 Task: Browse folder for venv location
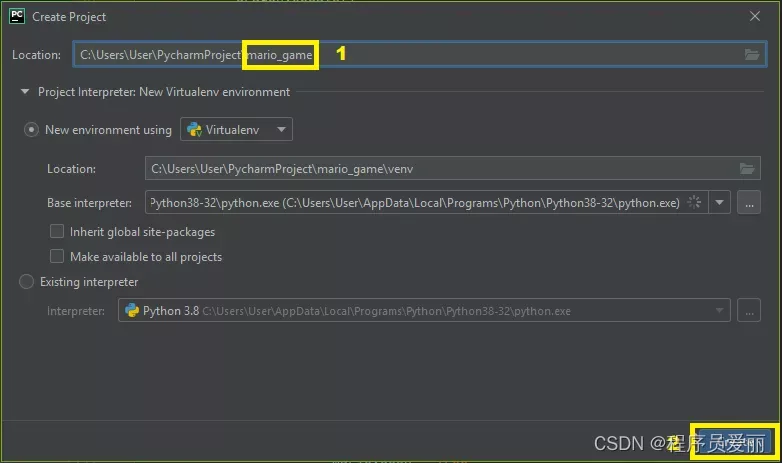click(x=747, y=169)
